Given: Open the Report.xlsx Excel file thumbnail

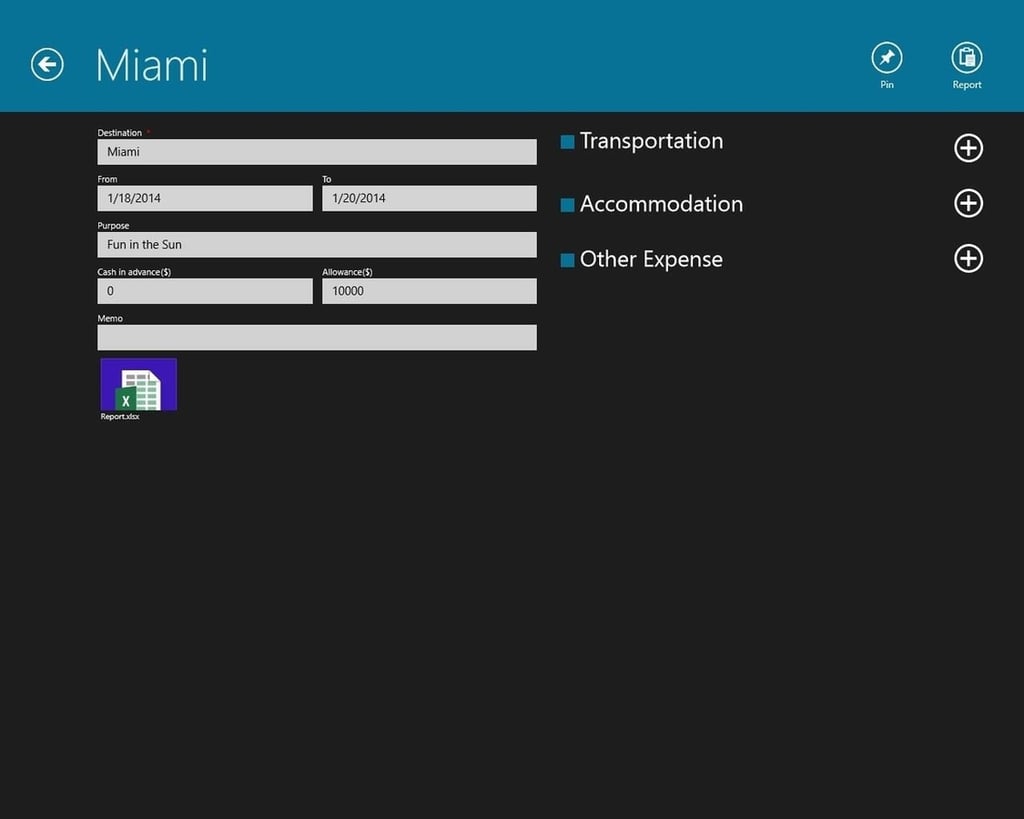Looking at the screenshot, I should click(x=138, y=385).
